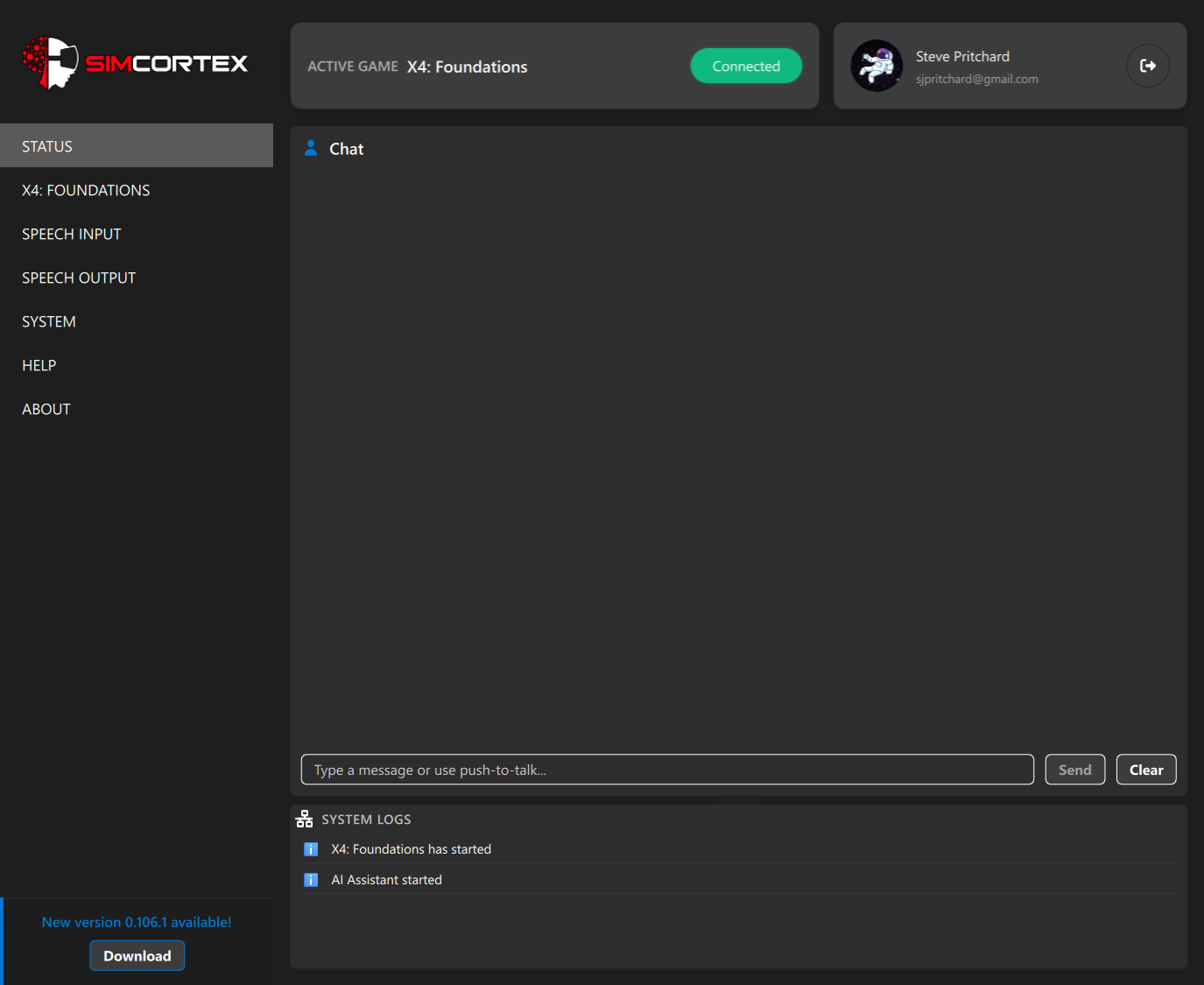The image size is (1204, 985).
Task: Go to Speech Input settings
Action: click(x=137, y=234)
